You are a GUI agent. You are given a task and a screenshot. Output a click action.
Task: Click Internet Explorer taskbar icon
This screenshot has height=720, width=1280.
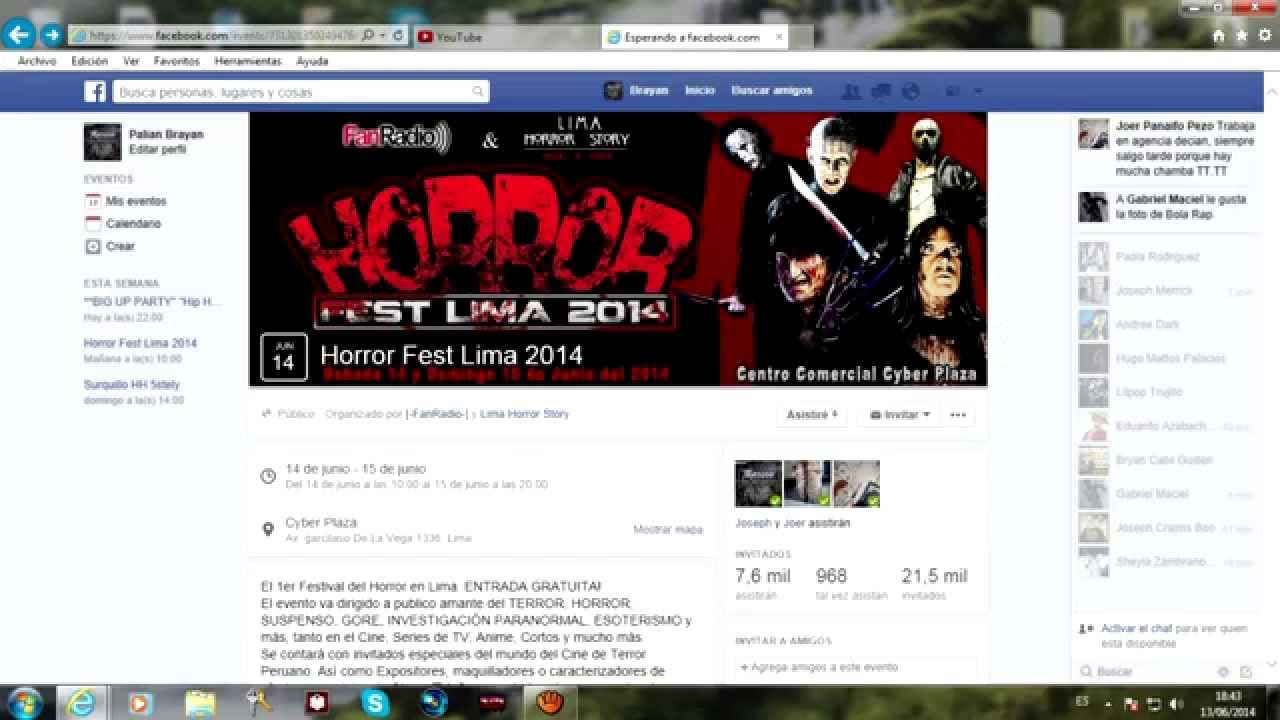tap(81, 703)
